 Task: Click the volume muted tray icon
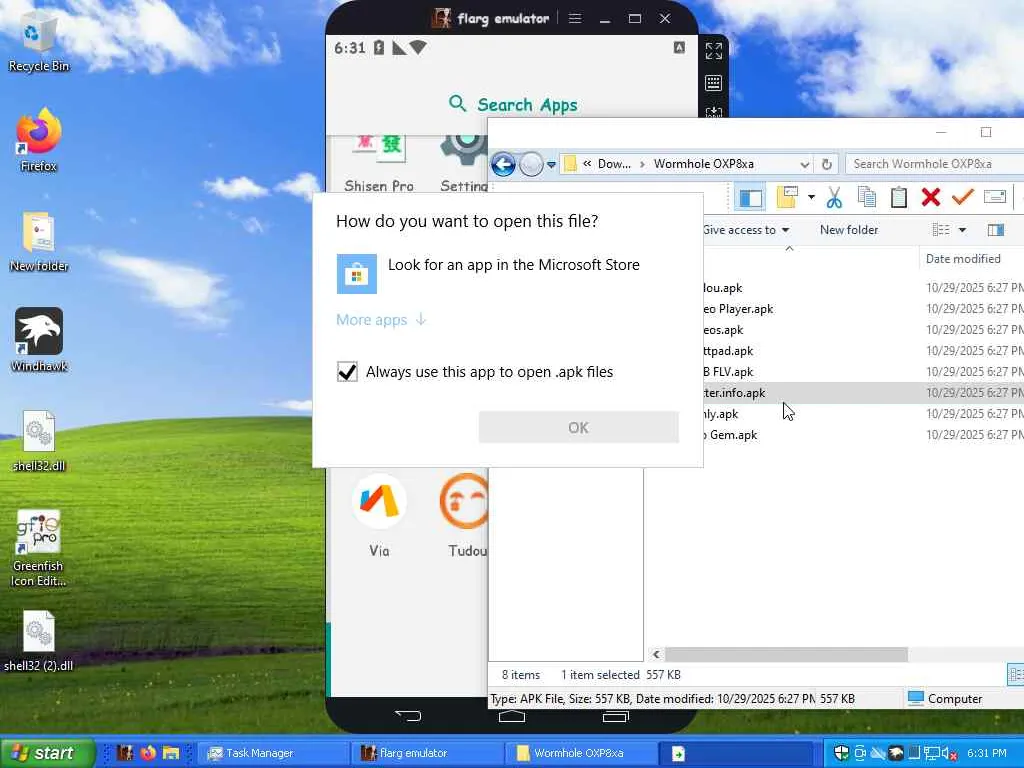pyautogui.click(x=948, y=753)
